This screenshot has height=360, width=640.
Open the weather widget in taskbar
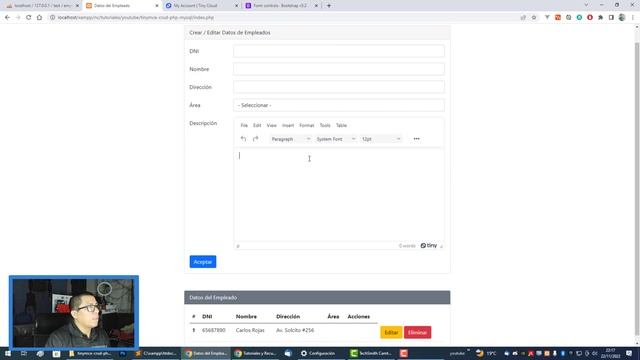tap(485, 353)
